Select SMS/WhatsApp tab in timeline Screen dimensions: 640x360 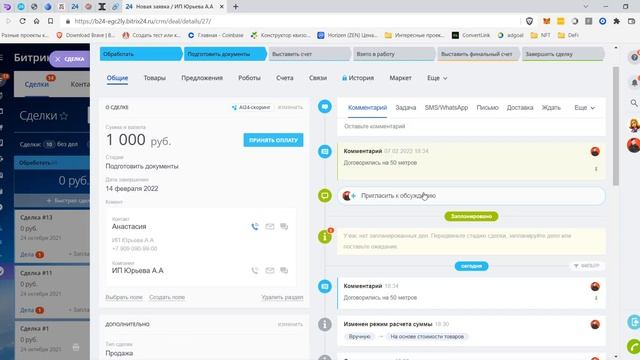tap(446, 108)
